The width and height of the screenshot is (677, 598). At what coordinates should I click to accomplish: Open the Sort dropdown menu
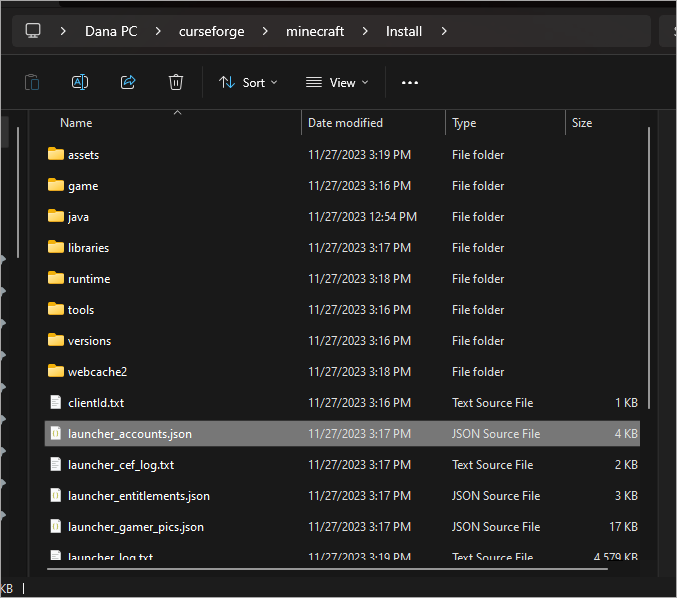point(248,82)
